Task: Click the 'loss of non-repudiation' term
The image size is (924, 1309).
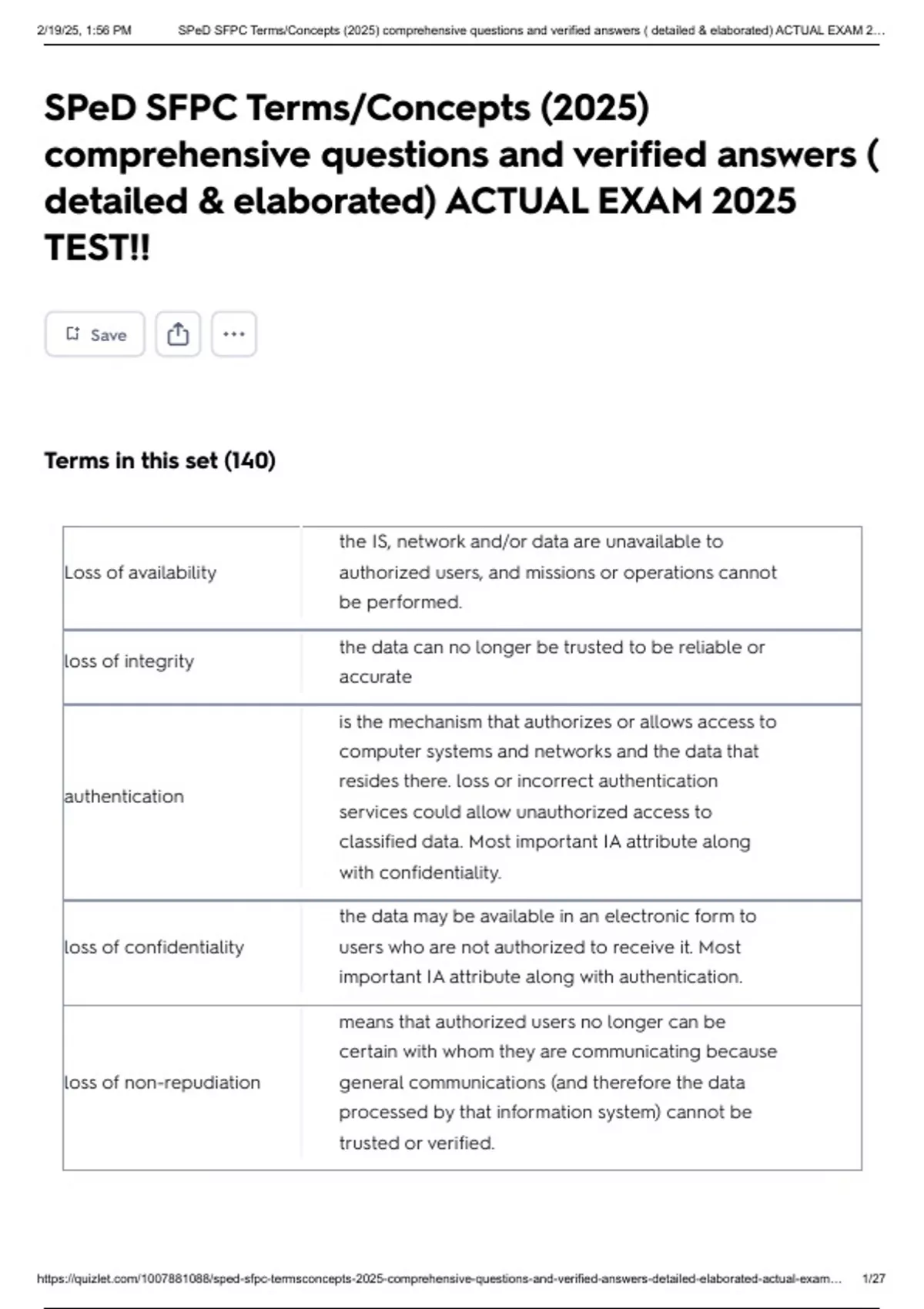Action: click(161, 1083)
